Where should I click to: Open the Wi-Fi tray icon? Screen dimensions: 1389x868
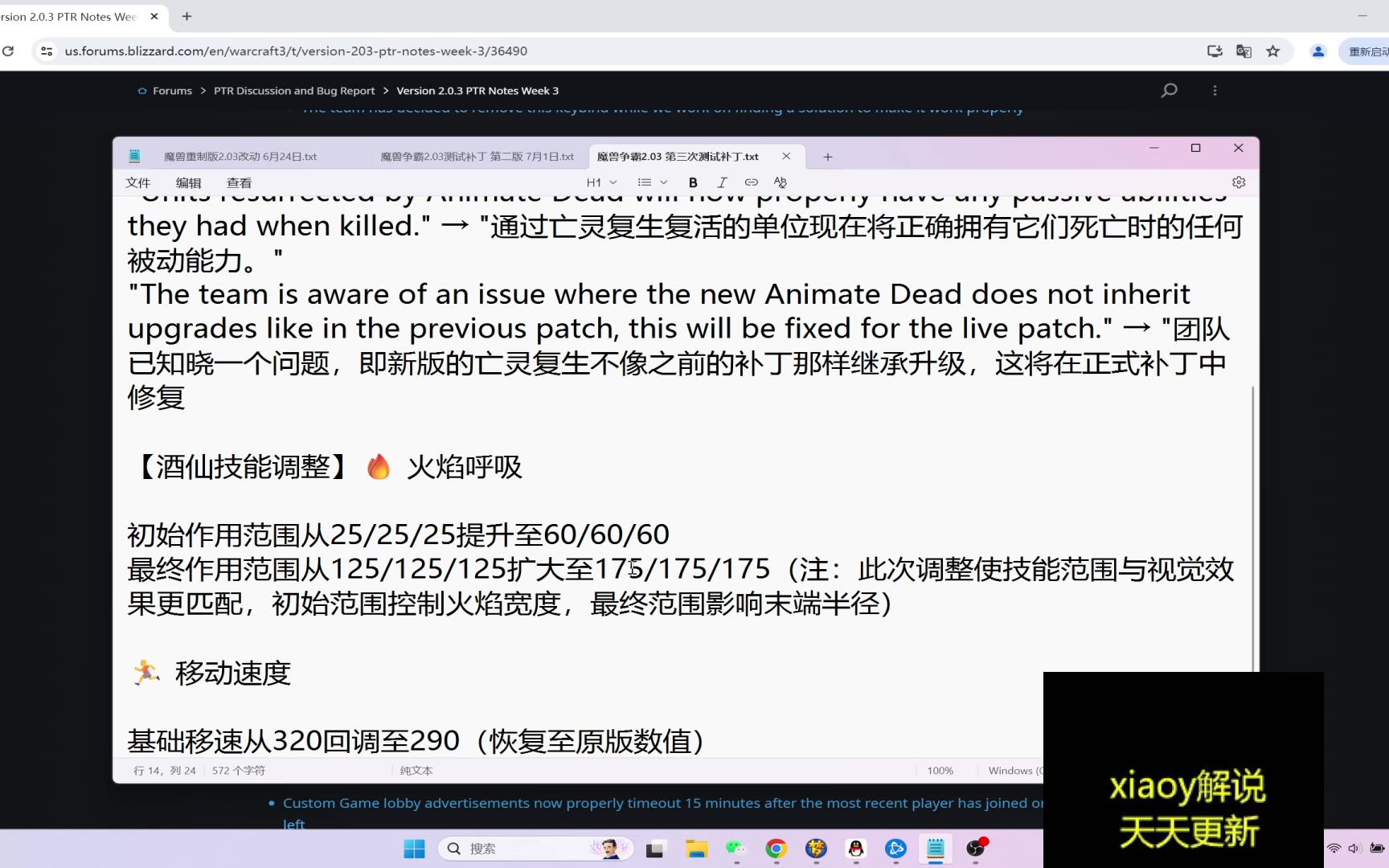1334,849
